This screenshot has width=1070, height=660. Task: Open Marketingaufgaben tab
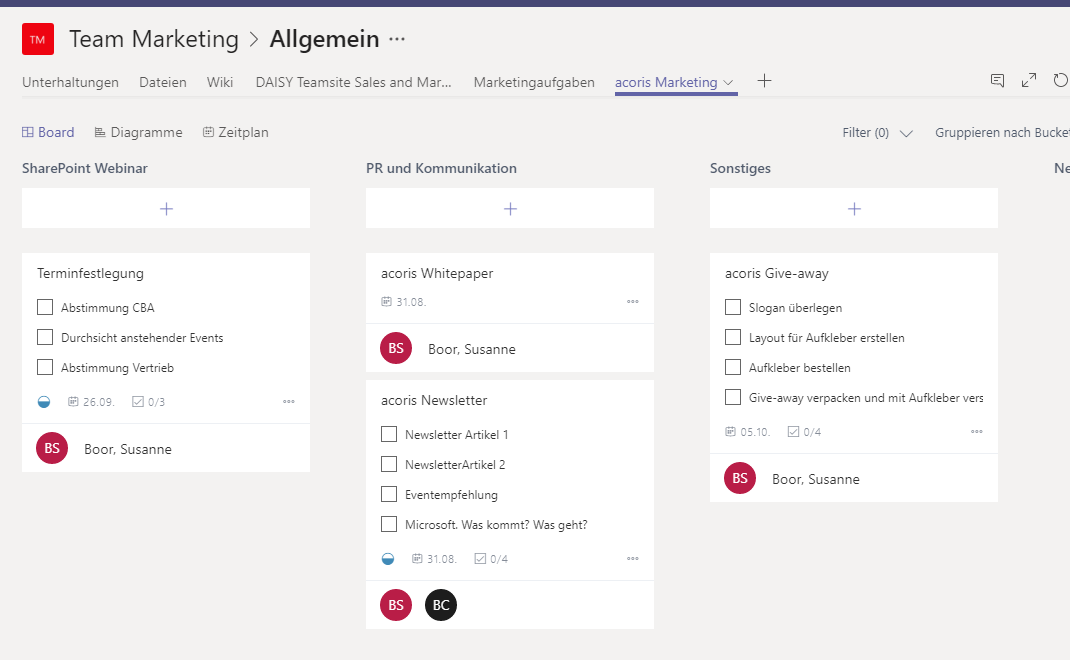(x=534, y=82)
